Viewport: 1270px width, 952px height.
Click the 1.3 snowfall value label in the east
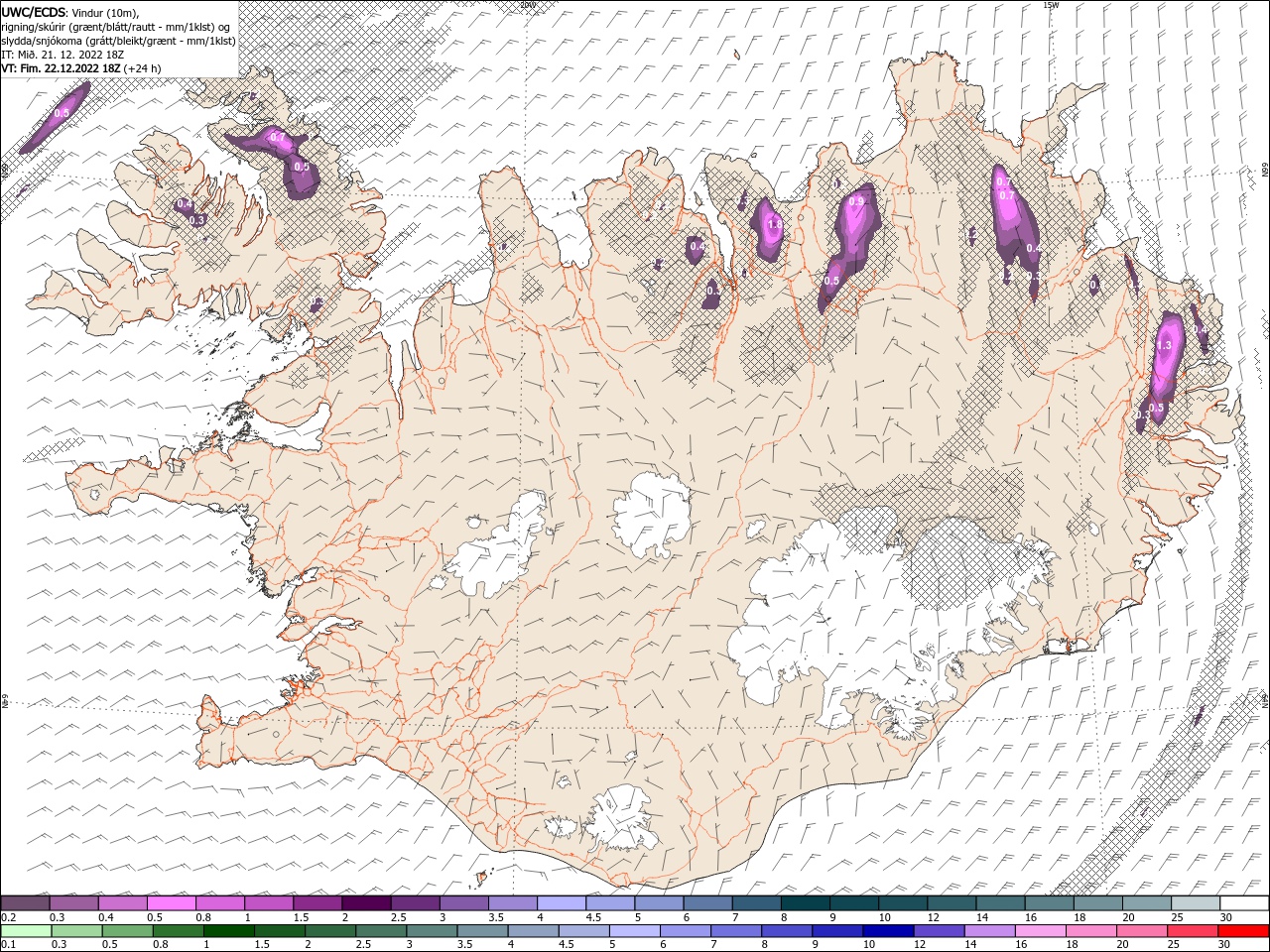tap(1165, 345)
